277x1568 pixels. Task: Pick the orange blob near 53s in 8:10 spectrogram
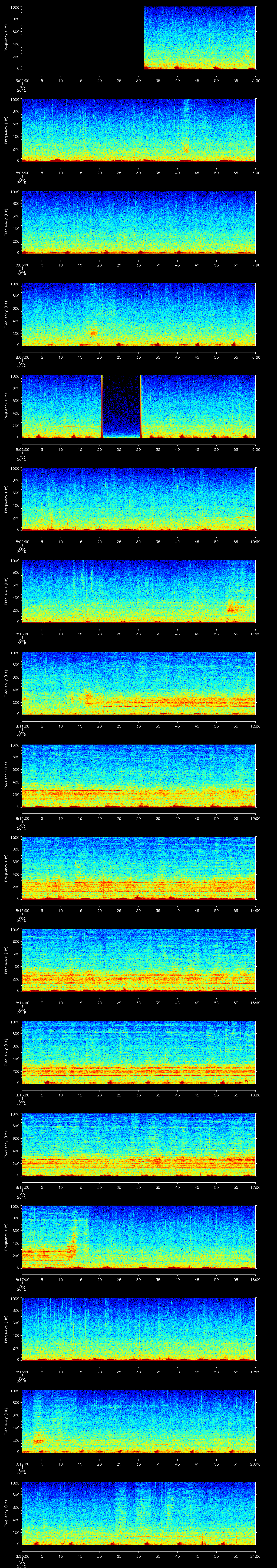click(x=232, y=608)
